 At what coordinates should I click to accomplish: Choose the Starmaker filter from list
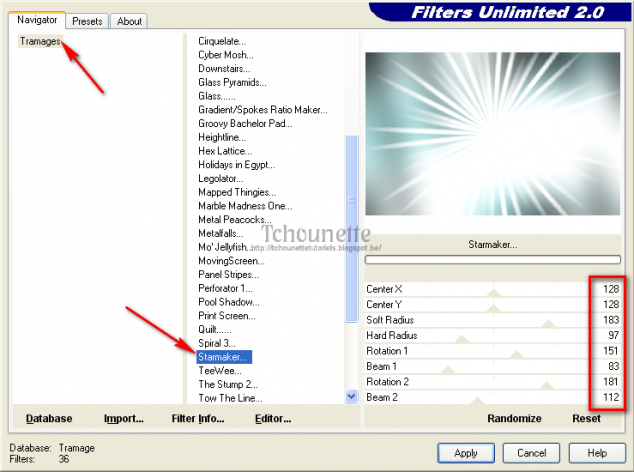tap(224, 356)
